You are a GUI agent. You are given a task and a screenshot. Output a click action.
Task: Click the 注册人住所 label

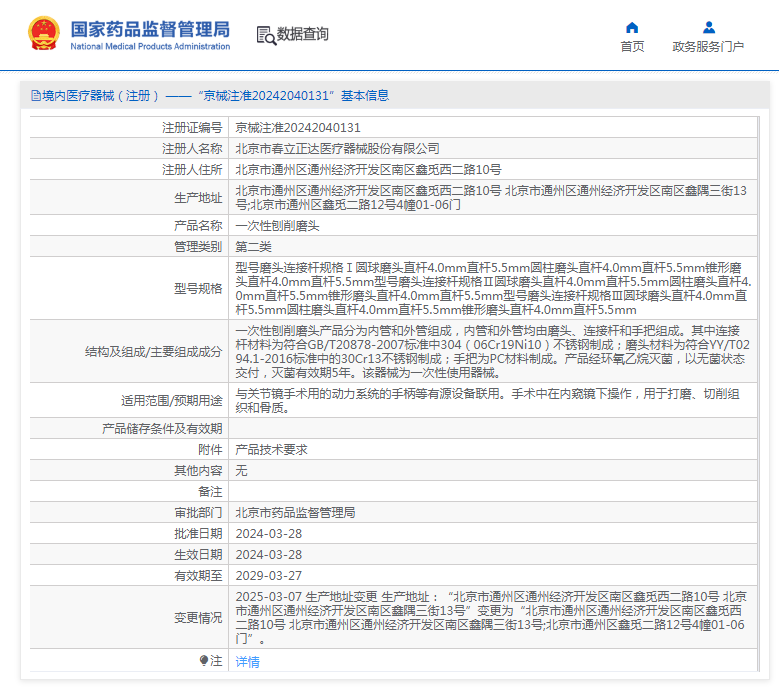192,169
